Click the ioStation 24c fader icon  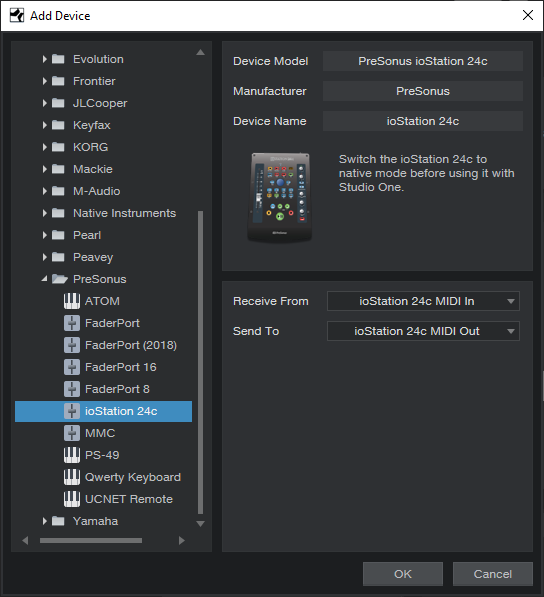coord(72,411)
